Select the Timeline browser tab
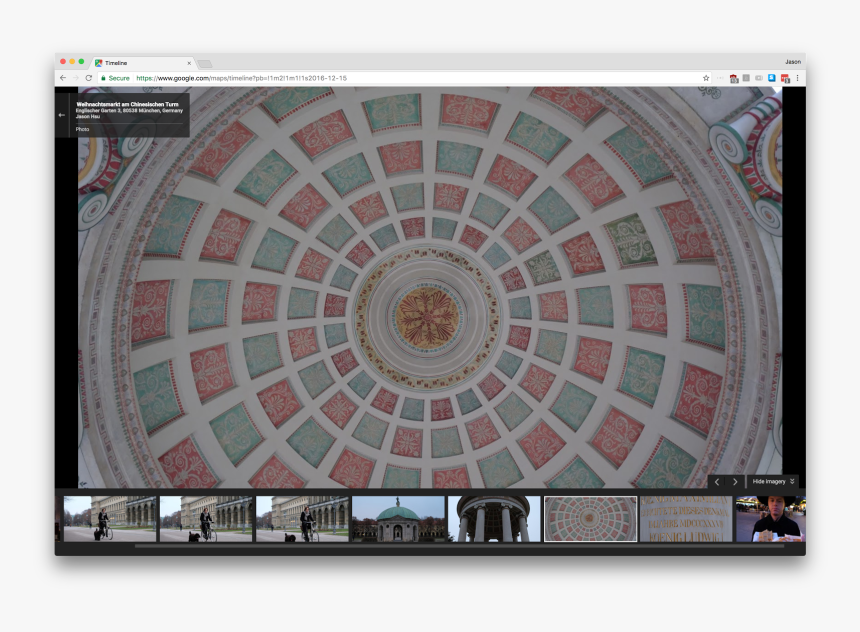This screenshot has width=860, height=632. coord(143,63)
